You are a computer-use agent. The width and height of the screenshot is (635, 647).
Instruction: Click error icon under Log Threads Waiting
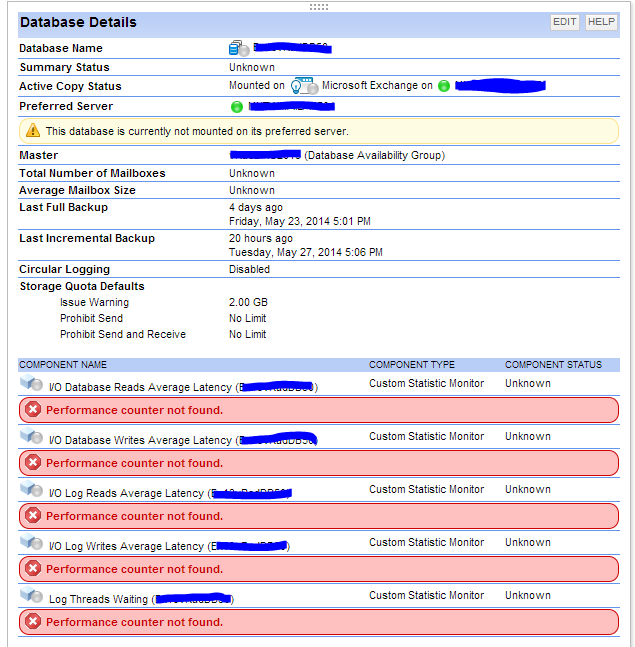pos(33,621)
